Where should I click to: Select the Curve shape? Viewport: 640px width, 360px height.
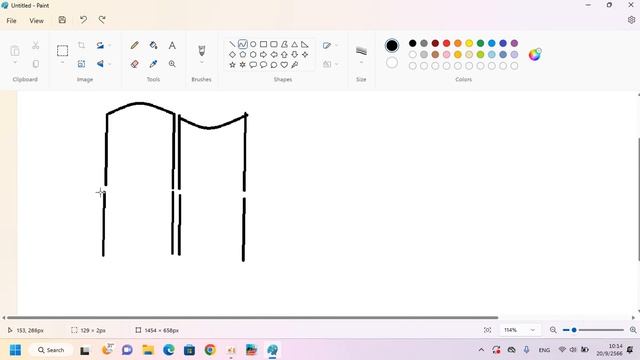point(242,44)
